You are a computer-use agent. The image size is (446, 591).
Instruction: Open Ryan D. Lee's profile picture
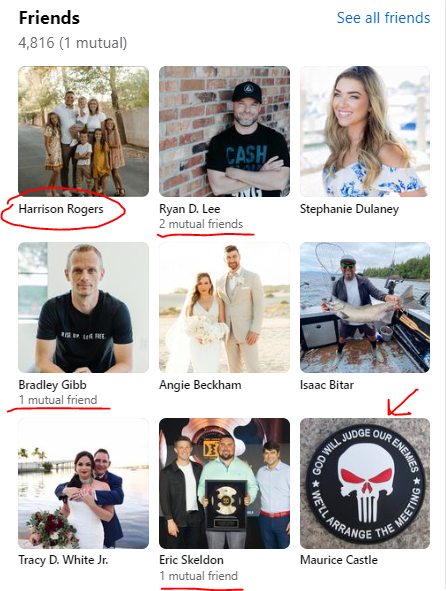point(224,131)
